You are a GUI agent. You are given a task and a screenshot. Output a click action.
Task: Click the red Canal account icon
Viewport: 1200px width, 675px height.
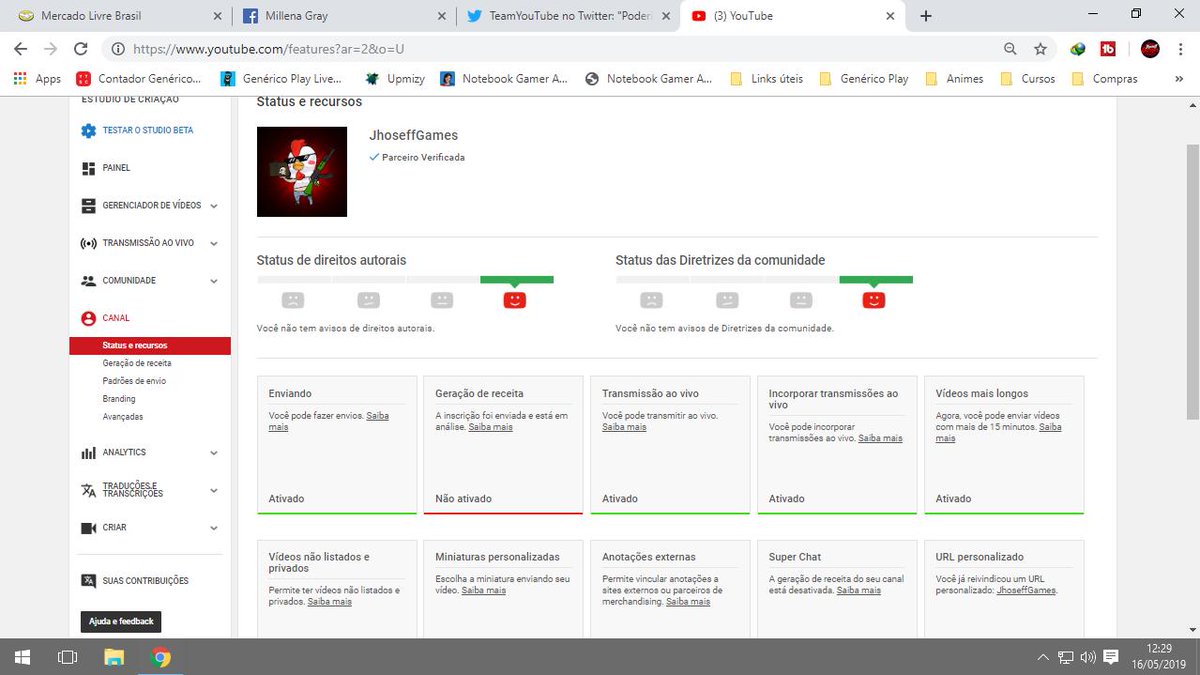(88, 318)
